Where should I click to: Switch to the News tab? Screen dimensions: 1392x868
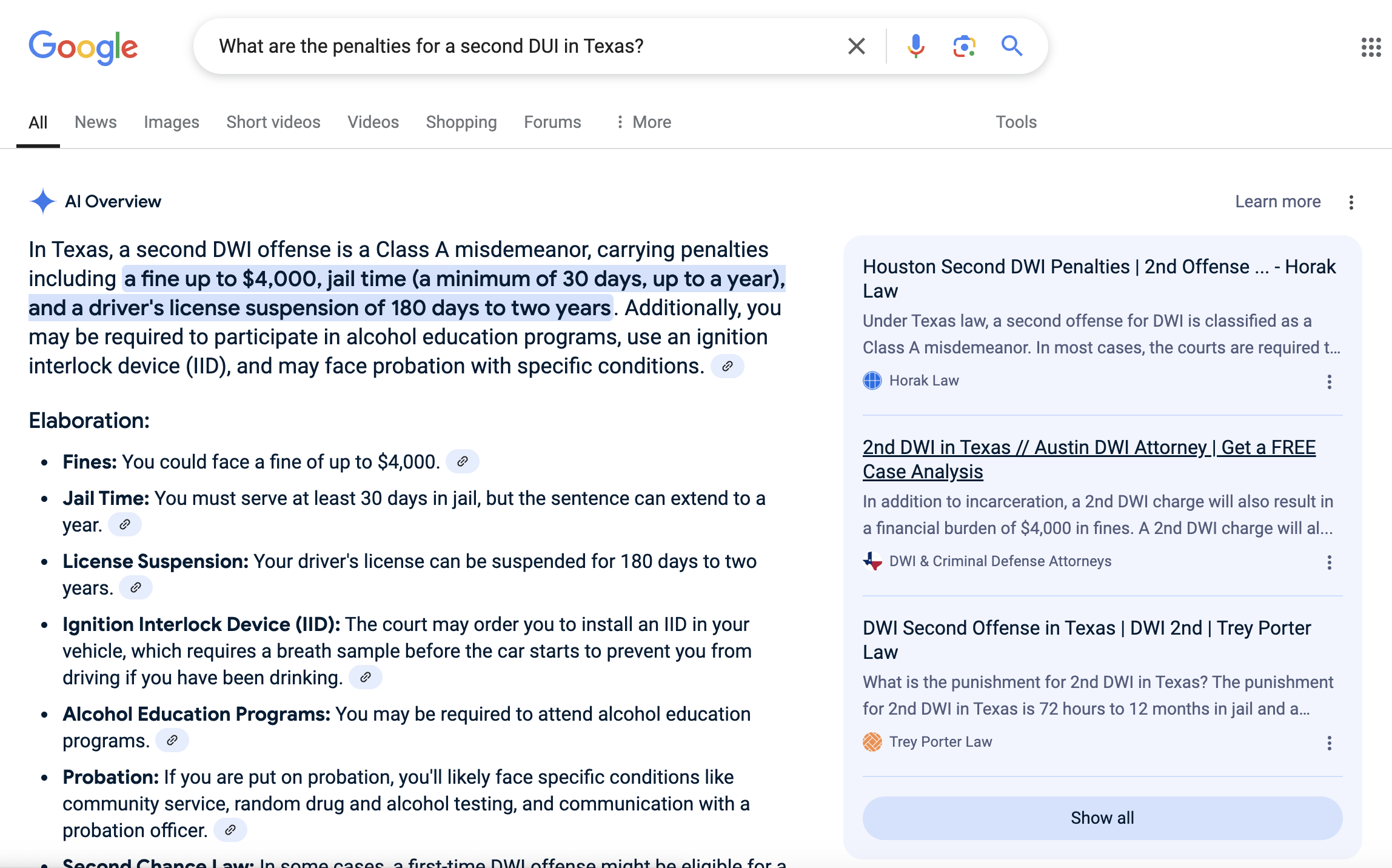point(95,122)
